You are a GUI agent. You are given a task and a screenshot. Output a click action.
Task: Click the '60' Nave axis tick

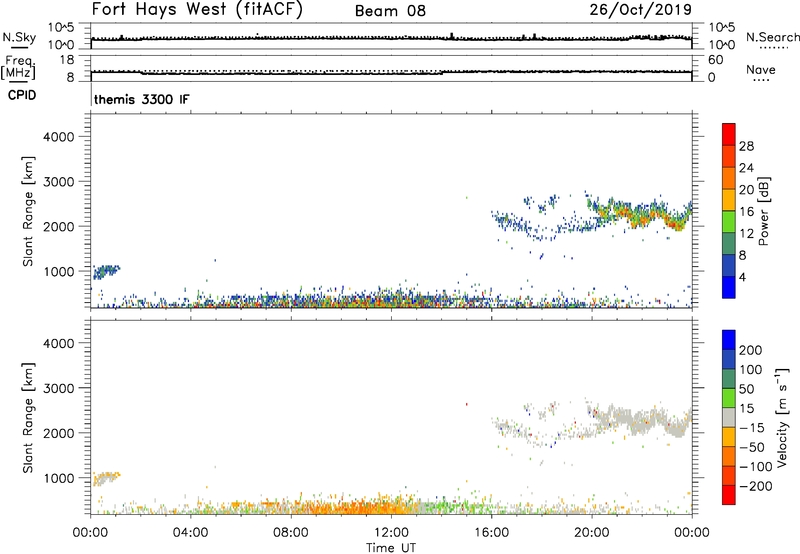[x=715, y=60]
